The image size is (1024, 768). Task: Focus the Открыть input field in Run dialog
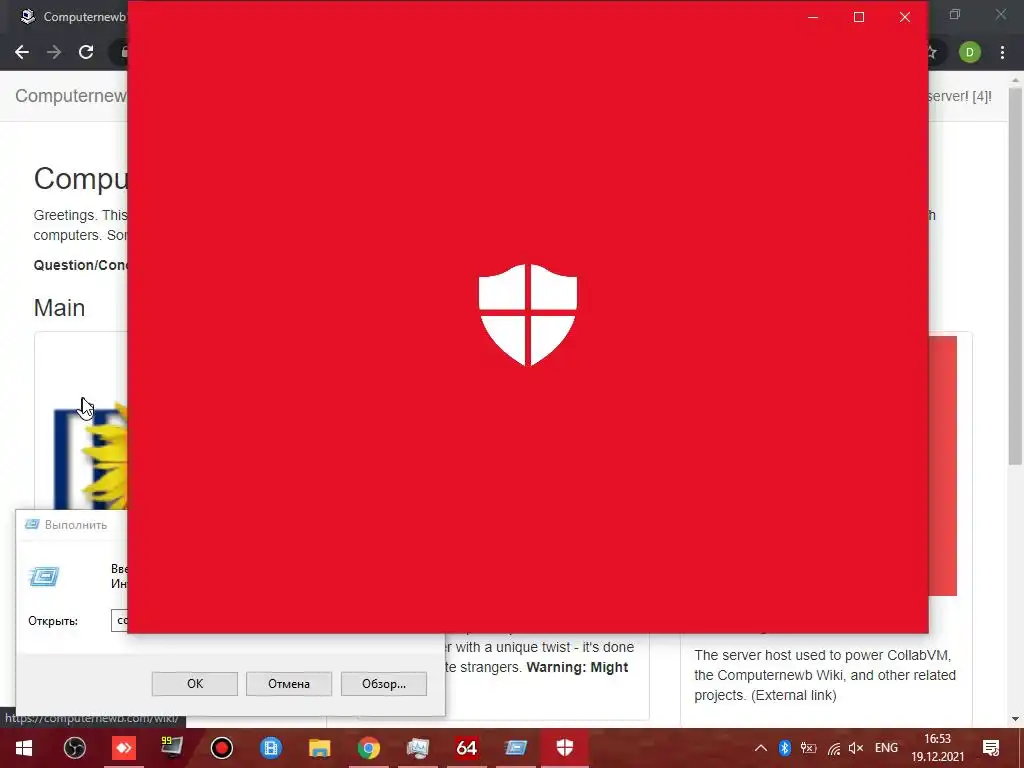120,620
